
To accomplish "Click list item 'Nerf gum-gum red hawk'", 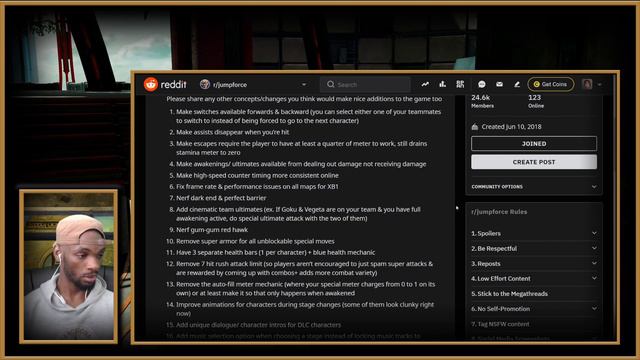I will pos(212,230).
